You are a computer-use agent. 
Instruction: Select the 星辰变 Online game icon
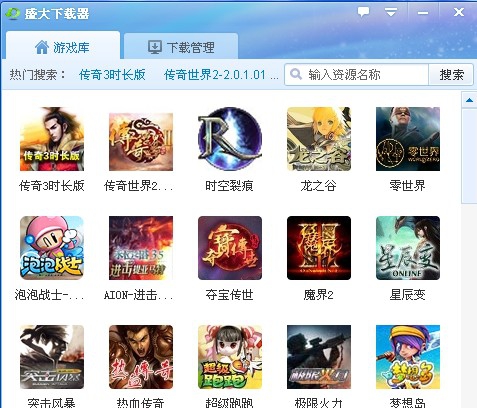[408, 248]
